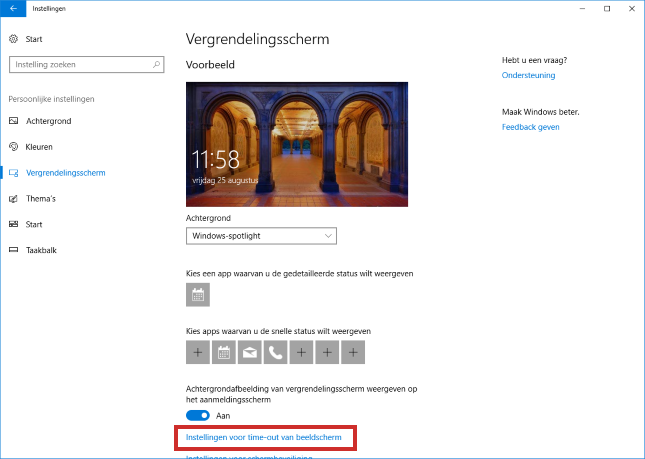Add app in sixth quick status slot
Viewport: 645px width, 459px height.
pyautogui.click(x=327, y=352)
